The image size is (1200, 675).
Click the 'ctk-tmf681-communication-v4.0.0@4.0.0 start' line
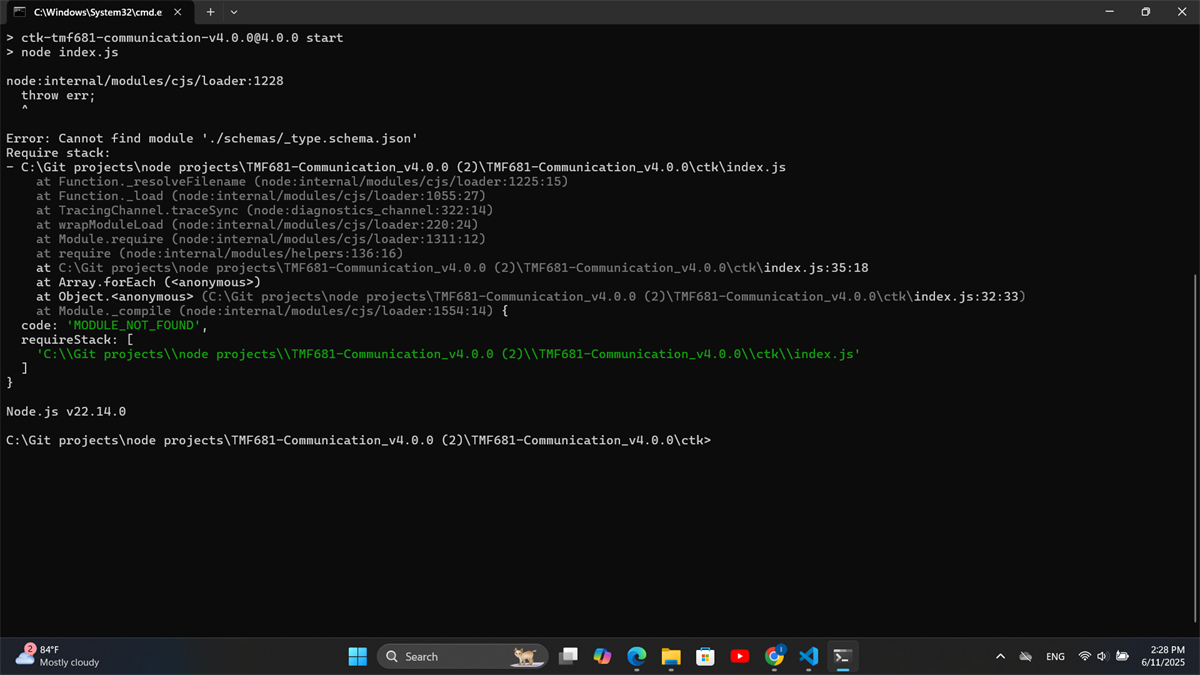(x=174, y=38)
